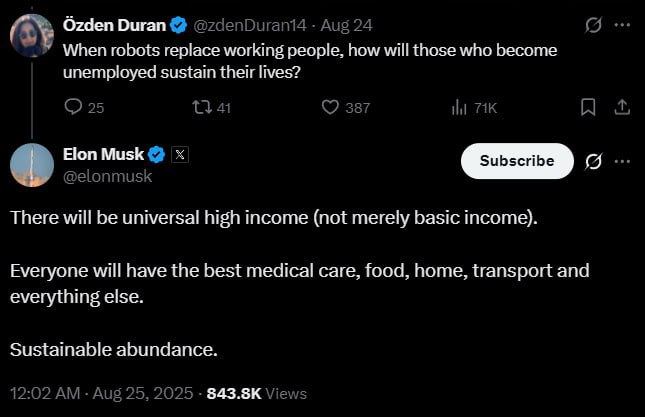645x417 pixels.
Task: Open more options on Özden Duran's tweet
Action: (x=621, y=23)
